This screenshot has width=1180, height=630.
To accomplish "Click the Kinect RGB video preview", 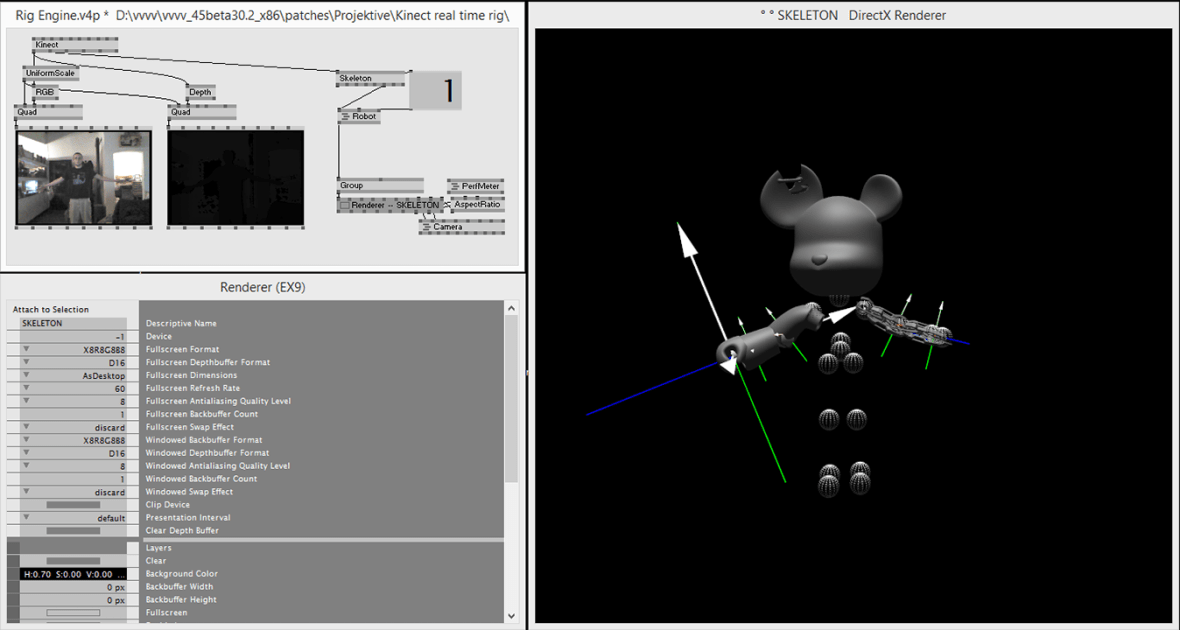I will [x=84, y=178].
